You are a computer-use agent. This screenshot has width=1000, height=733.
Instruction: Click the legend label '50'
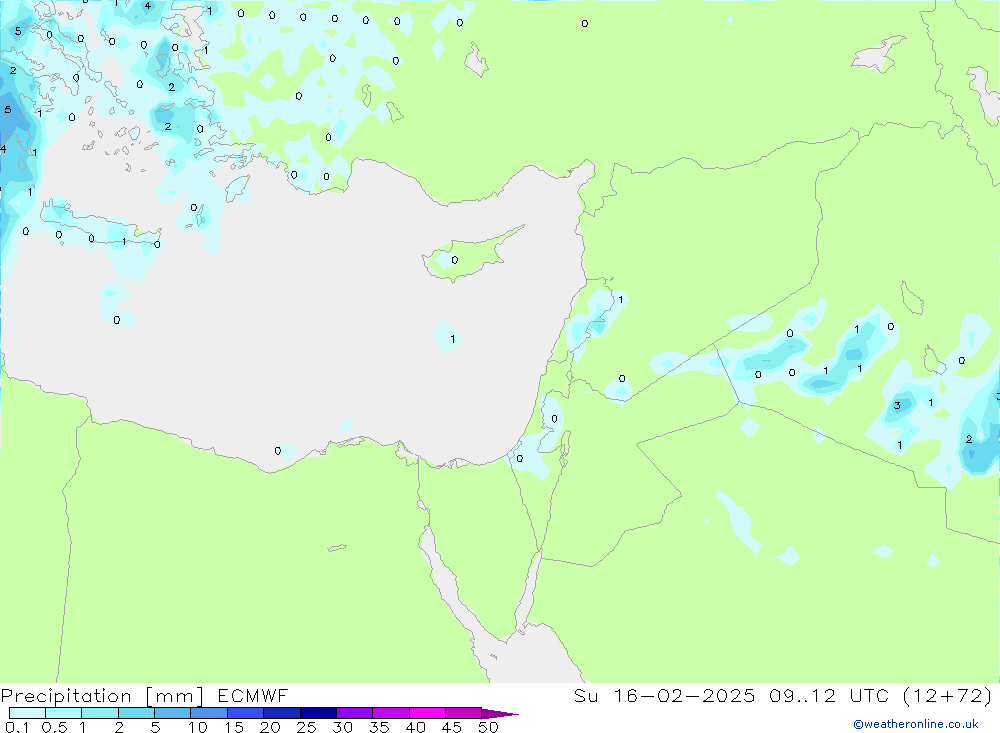488,727
